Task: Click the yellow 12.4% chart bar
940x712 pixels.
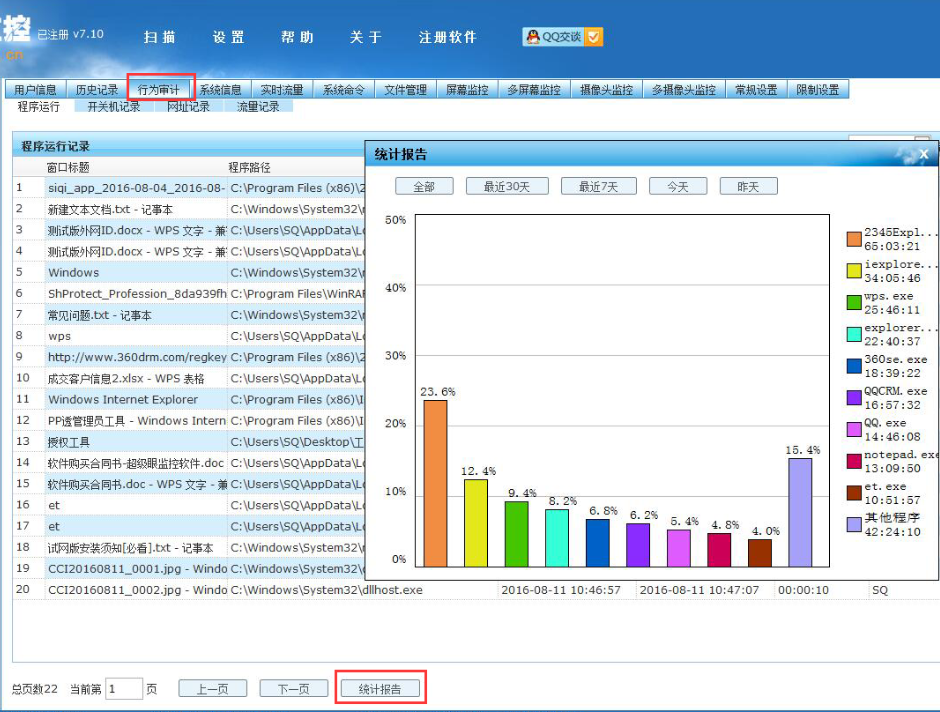Action: (x=476, y=523)
